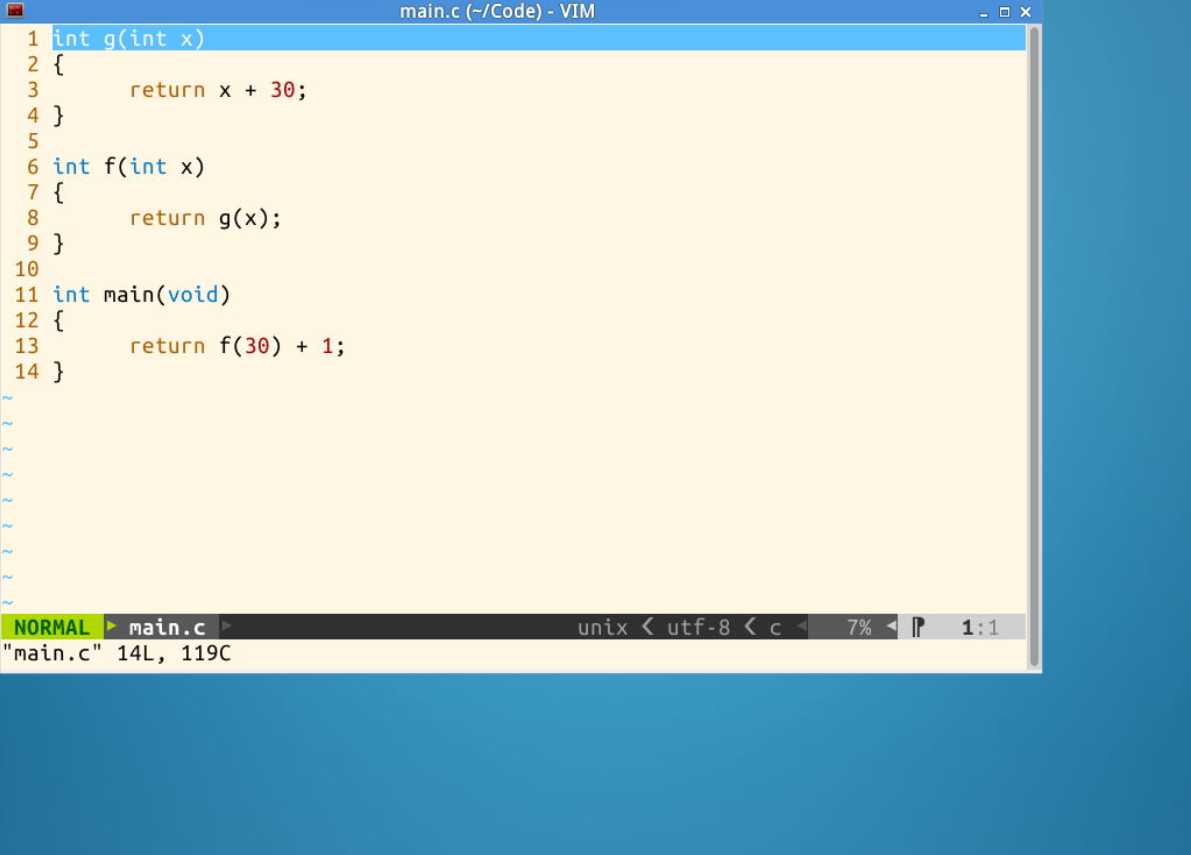Click the 7% position indicator
The height and width of the screenshot is (855, 1191).
(x=859, y=627)
